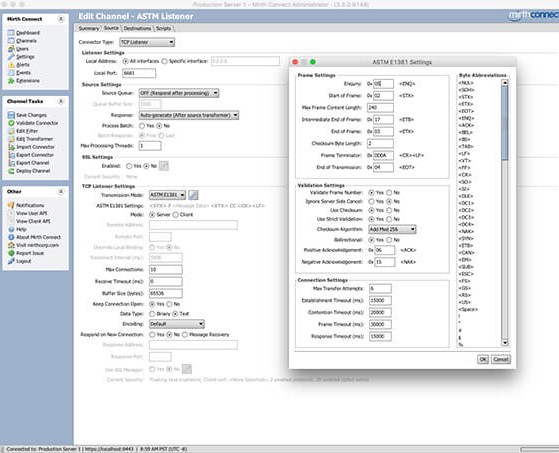559x453 pixels.
Task: Open the Alerts warning icon
Action: [x=11, y=65]
